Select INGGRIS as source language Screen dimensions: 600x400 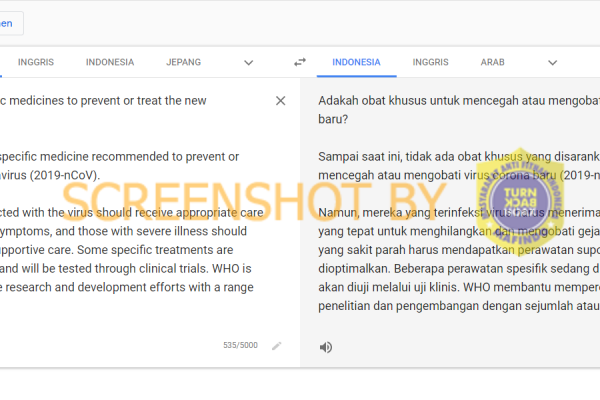tap(36, 62)
